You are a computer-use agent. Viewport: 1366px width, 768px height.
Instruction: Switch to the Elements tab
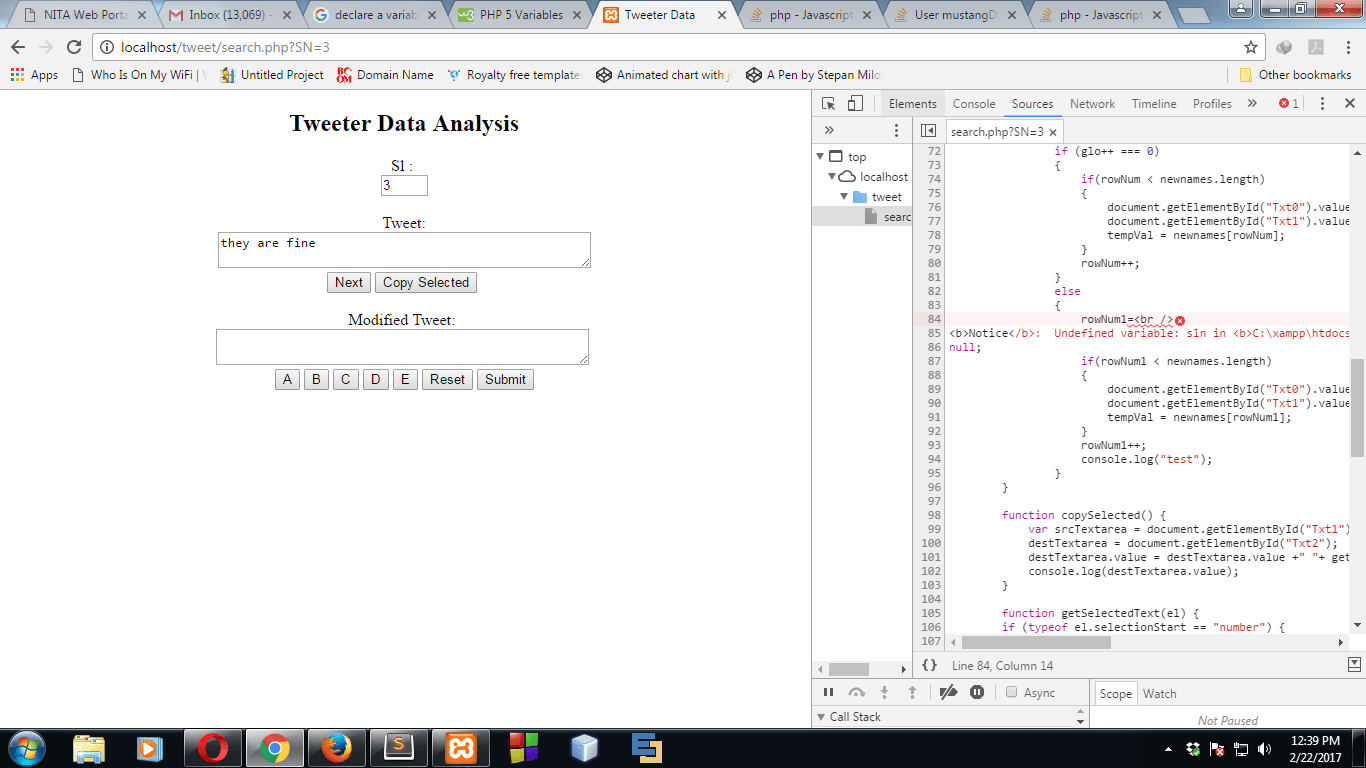[912, 103]
